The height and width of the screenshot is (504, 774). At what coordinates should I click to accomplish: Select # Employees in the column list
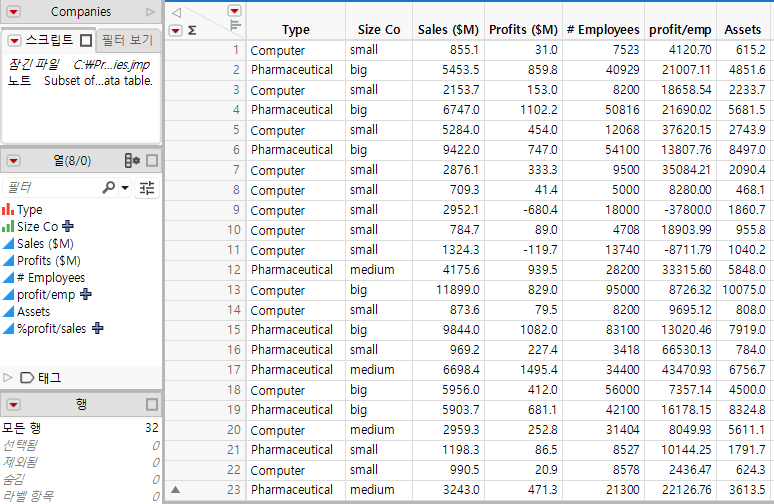tap(51, 277)
